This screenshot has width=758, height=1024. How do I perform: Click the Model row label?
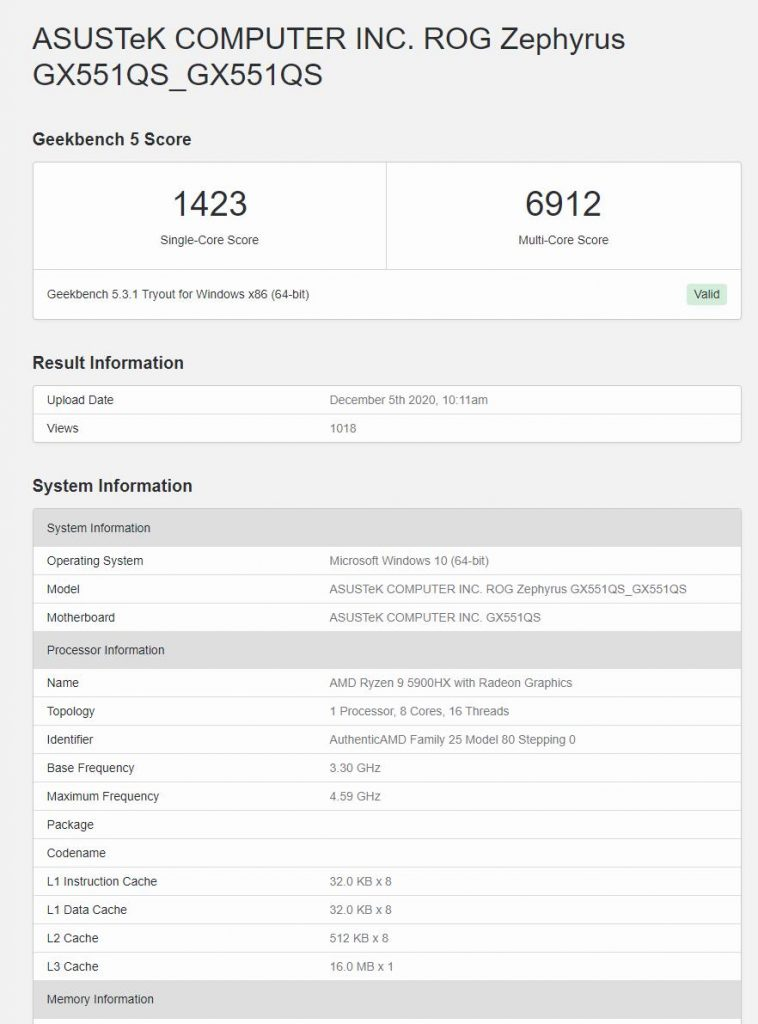[63, 589]
